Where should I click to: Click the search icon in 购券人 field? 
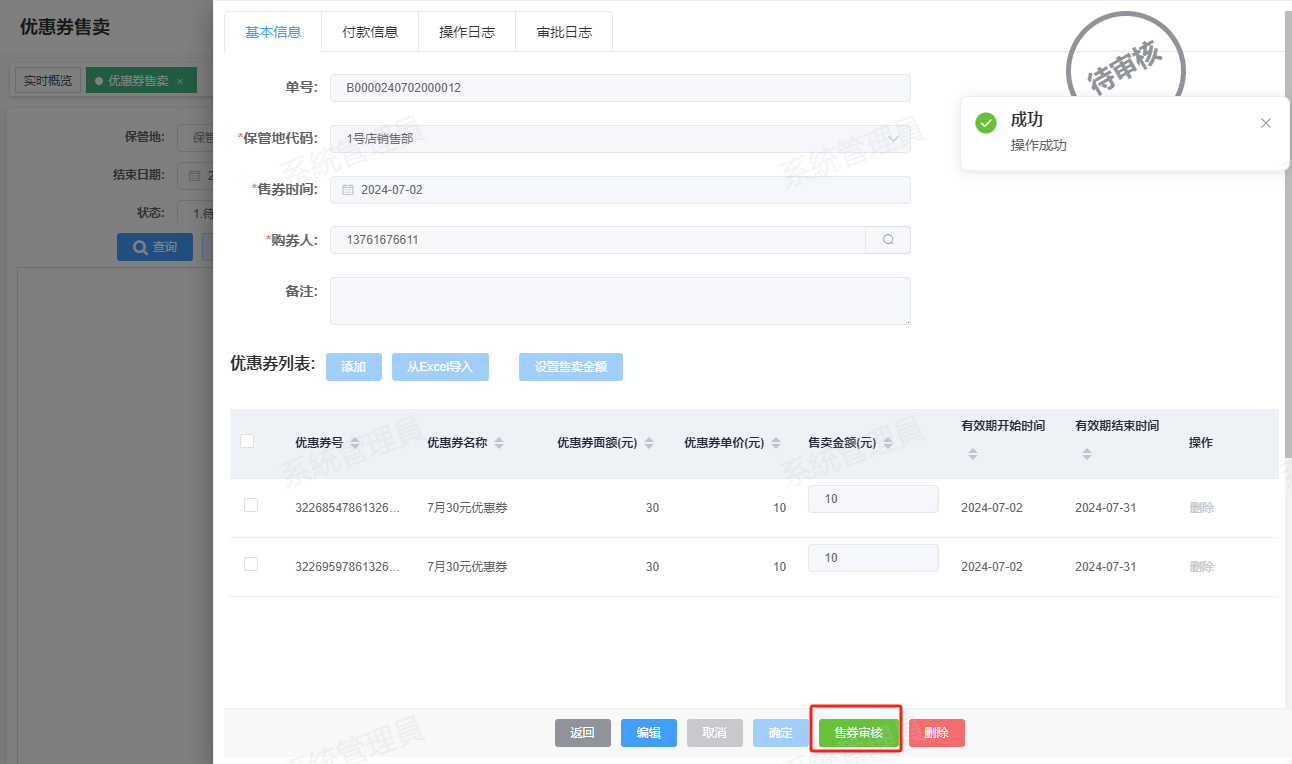(x=888, y=240)
